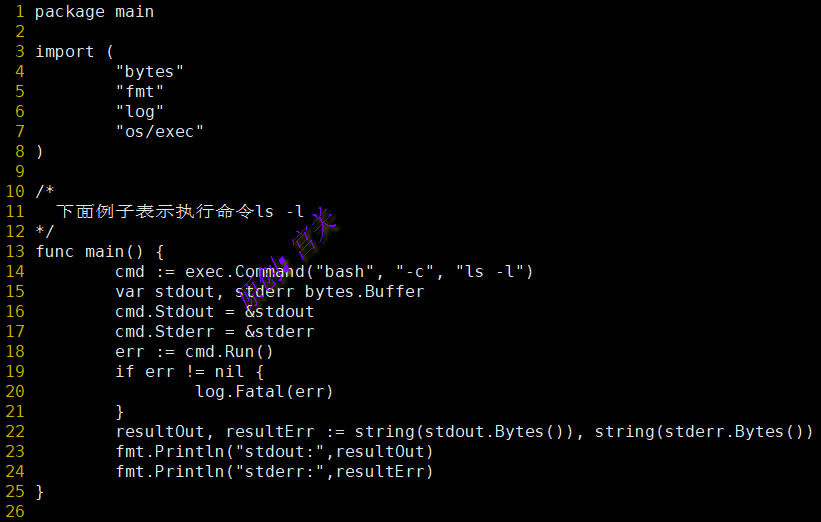Click the &stdout assignment value
821x522 pixels.
coord(279,312)
